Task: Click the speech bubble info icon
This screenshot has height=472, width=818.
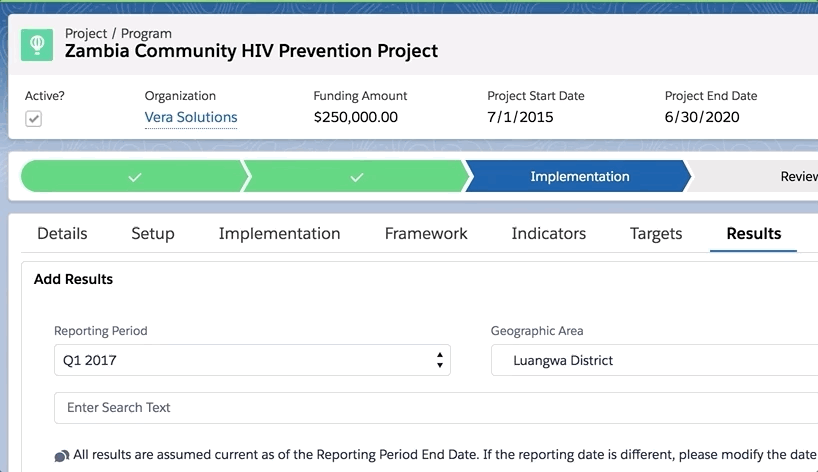Action: click(62, 456)
